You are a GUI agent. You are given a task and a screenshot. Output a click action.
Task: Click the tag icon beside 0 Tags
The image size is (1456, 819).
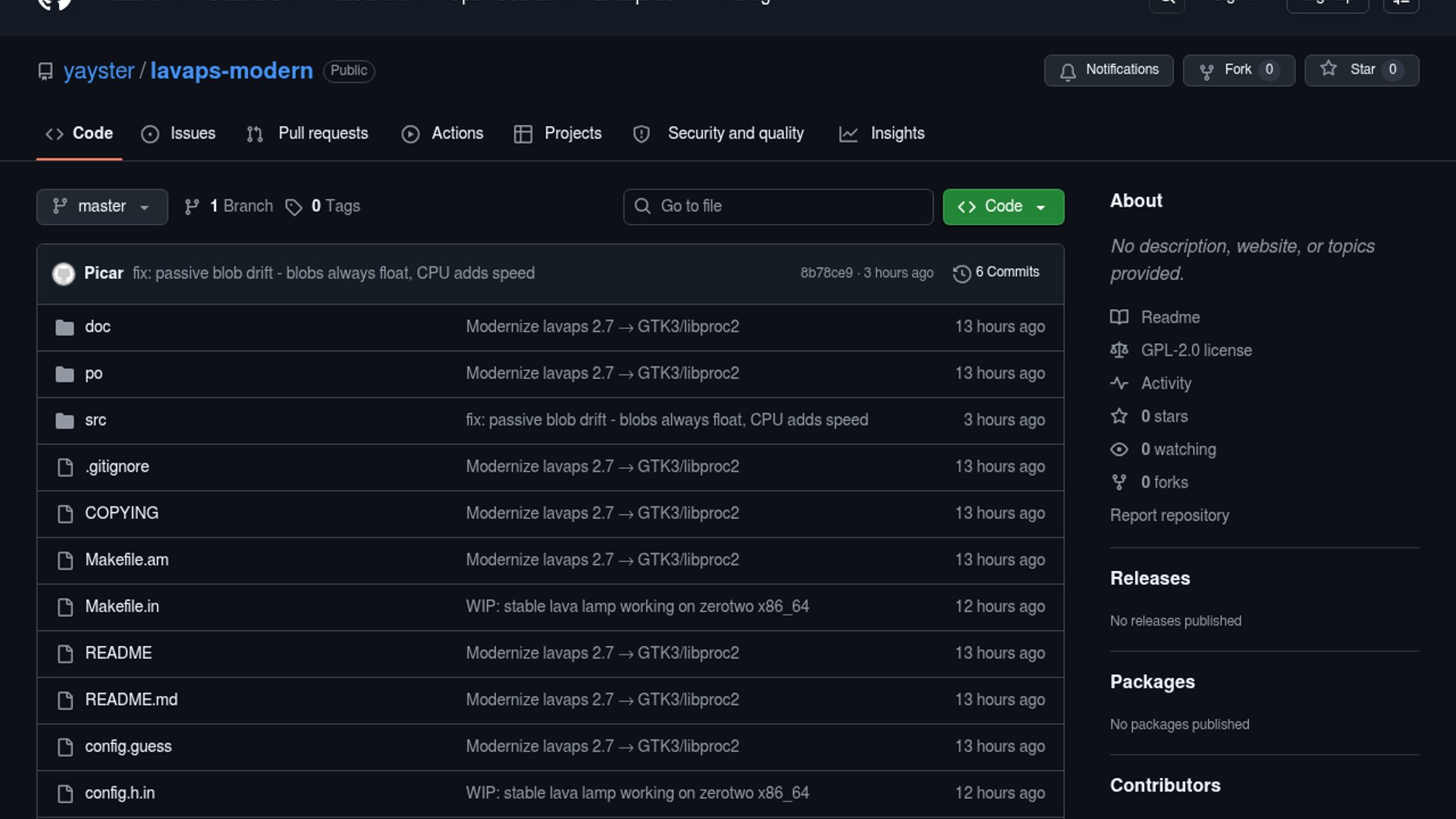tap(293, 207)
